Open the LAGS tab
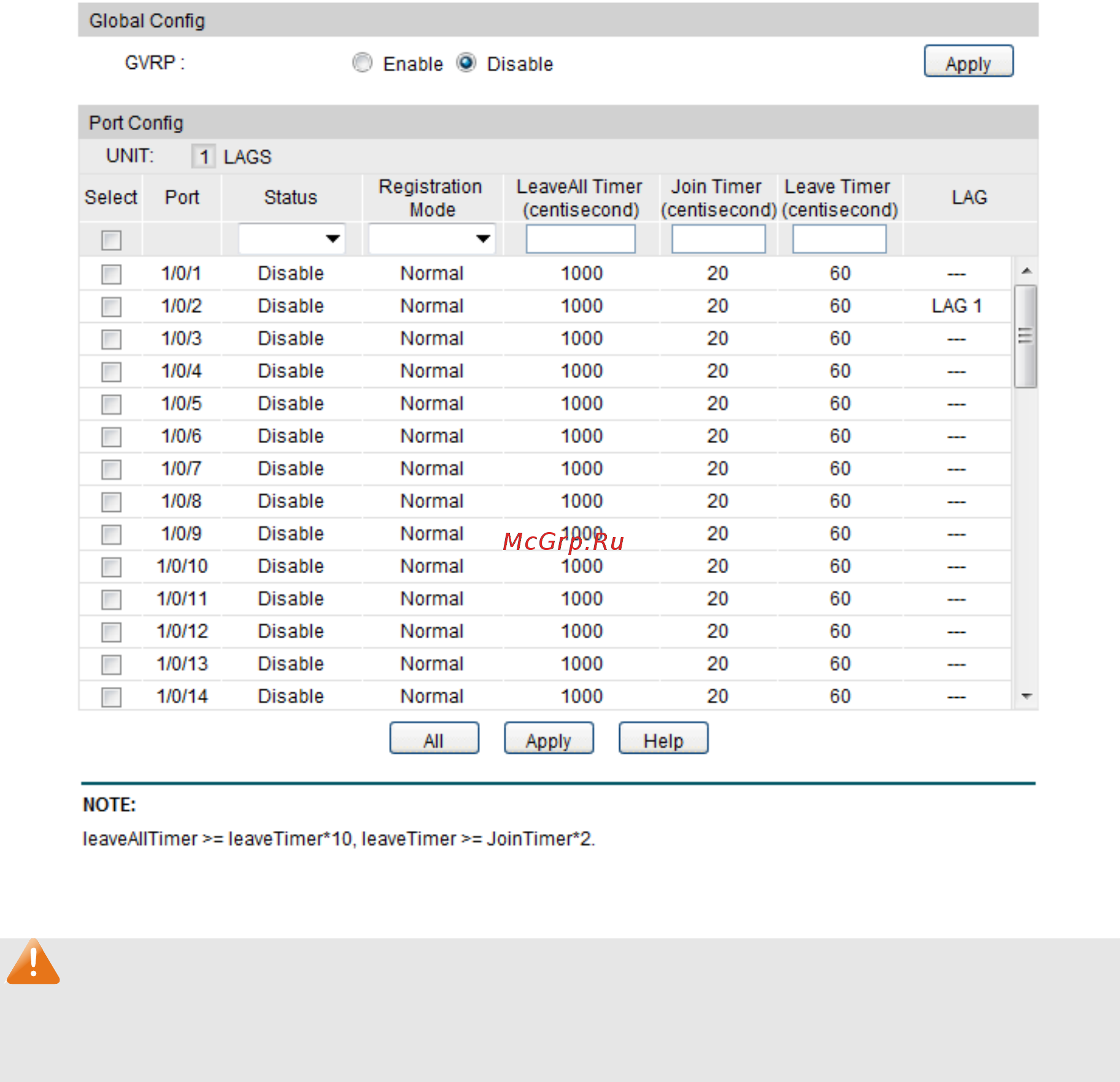 [247, 157]
